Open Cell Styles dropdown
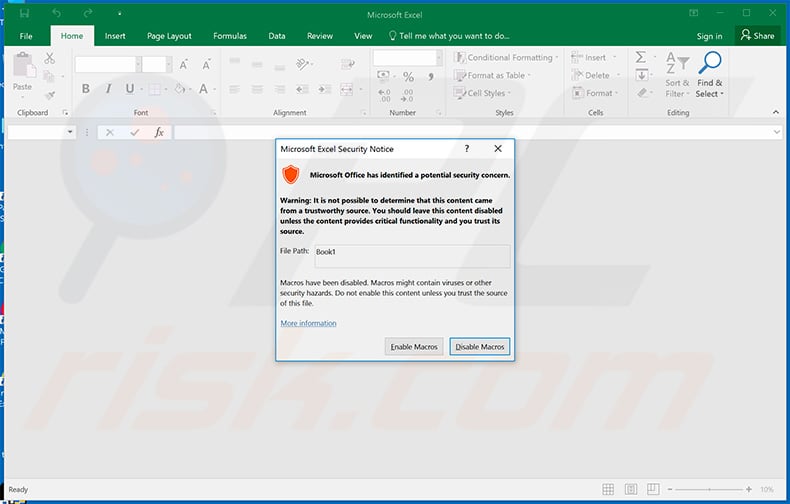Screen dimensions: 790x504 click(482, 93)
